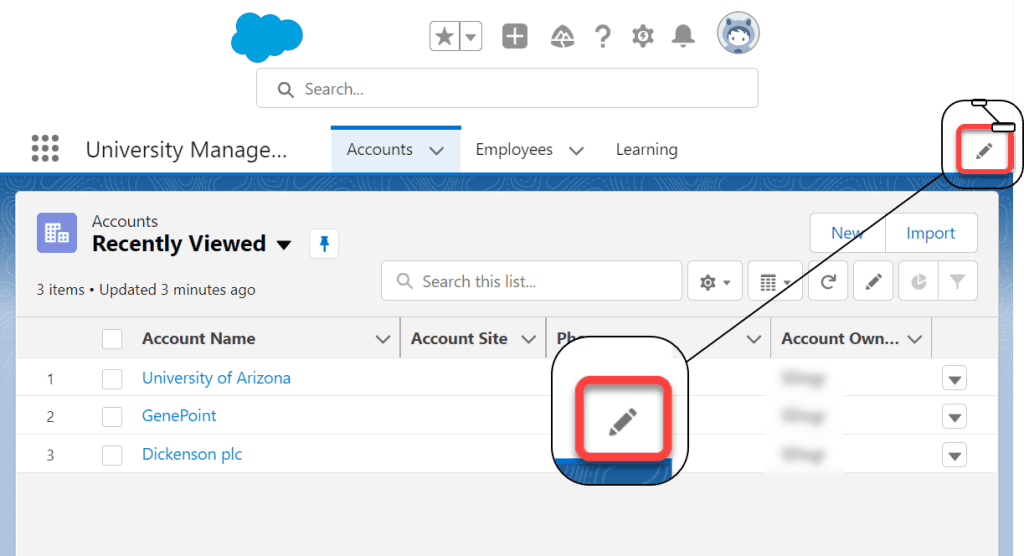Open row actions for Dickenson plc
Viewport: 1024px width, 556px height.
(x=954, y=455)
